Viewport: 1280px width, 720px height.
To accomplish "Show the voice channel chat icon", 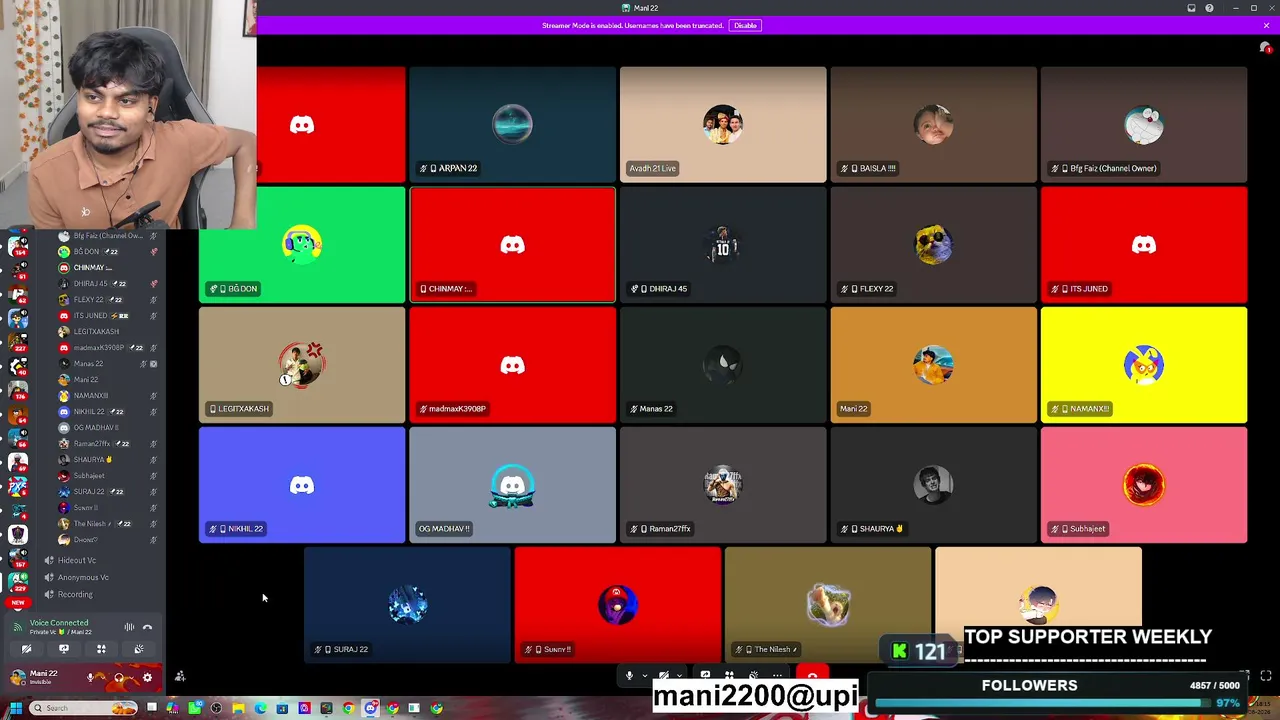I will (1265, 48).
